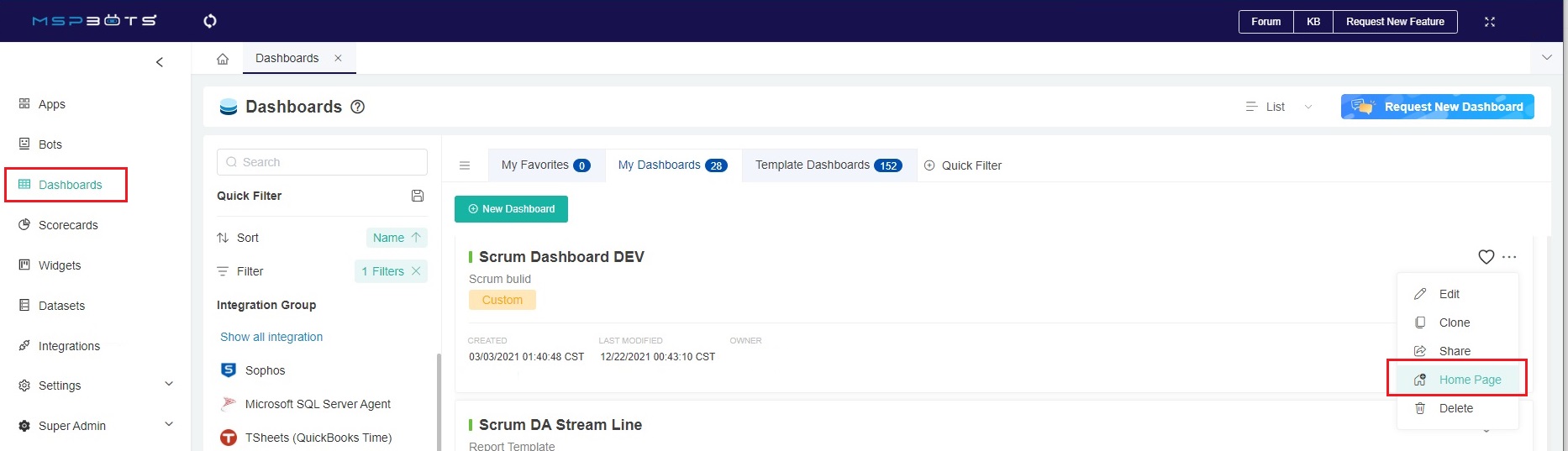Toggle fullscreen mode icon
Screen dimensions: 1568x451
coord(1490,22)
